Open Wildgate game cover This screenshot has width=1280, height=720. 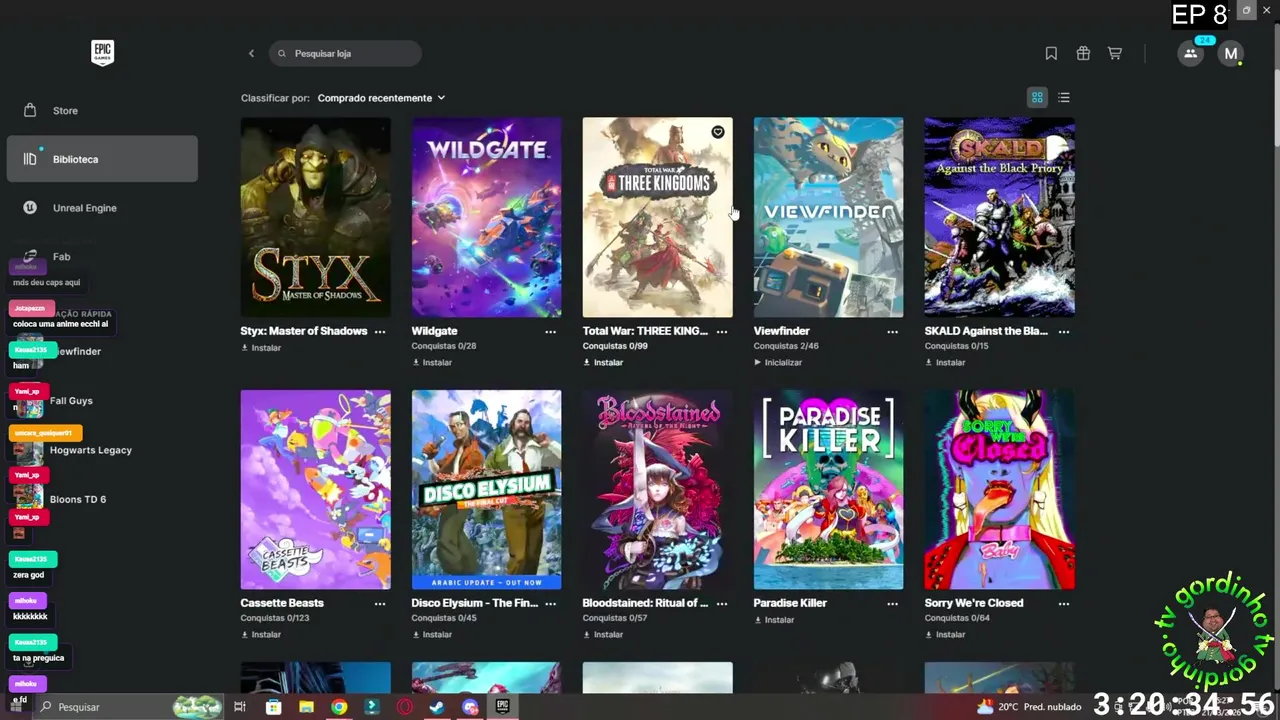487,217
